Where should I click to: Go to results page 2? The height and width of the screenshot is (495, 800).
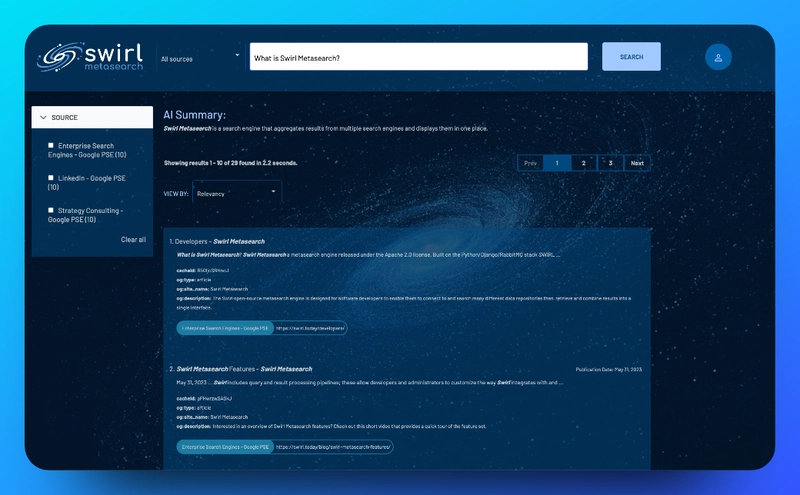point(584,163)
